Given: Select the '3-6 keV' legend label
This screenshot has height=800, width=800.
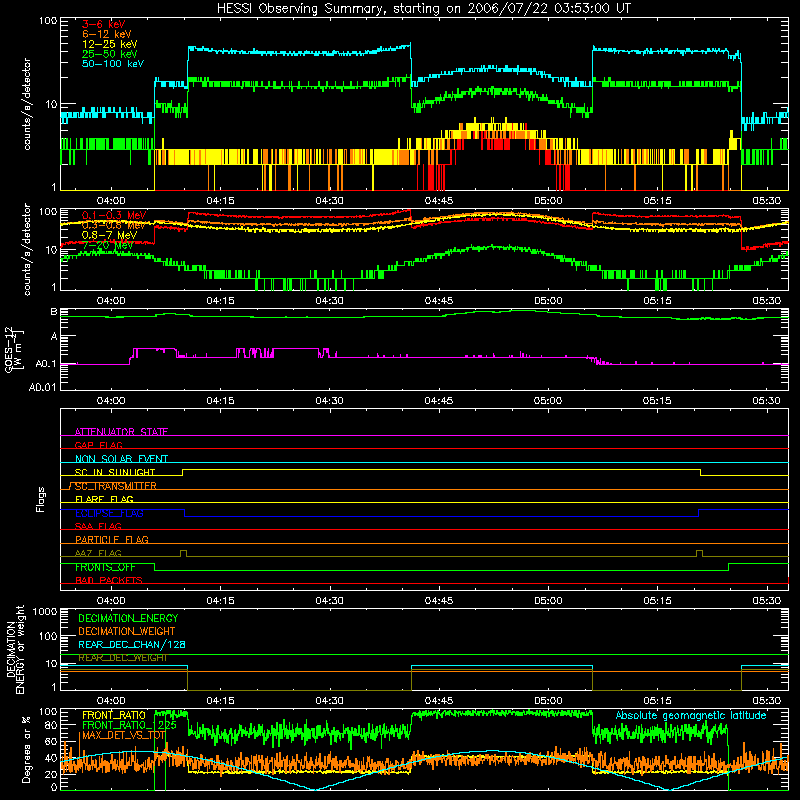Looking at the screenshot, I should (103, 24).
